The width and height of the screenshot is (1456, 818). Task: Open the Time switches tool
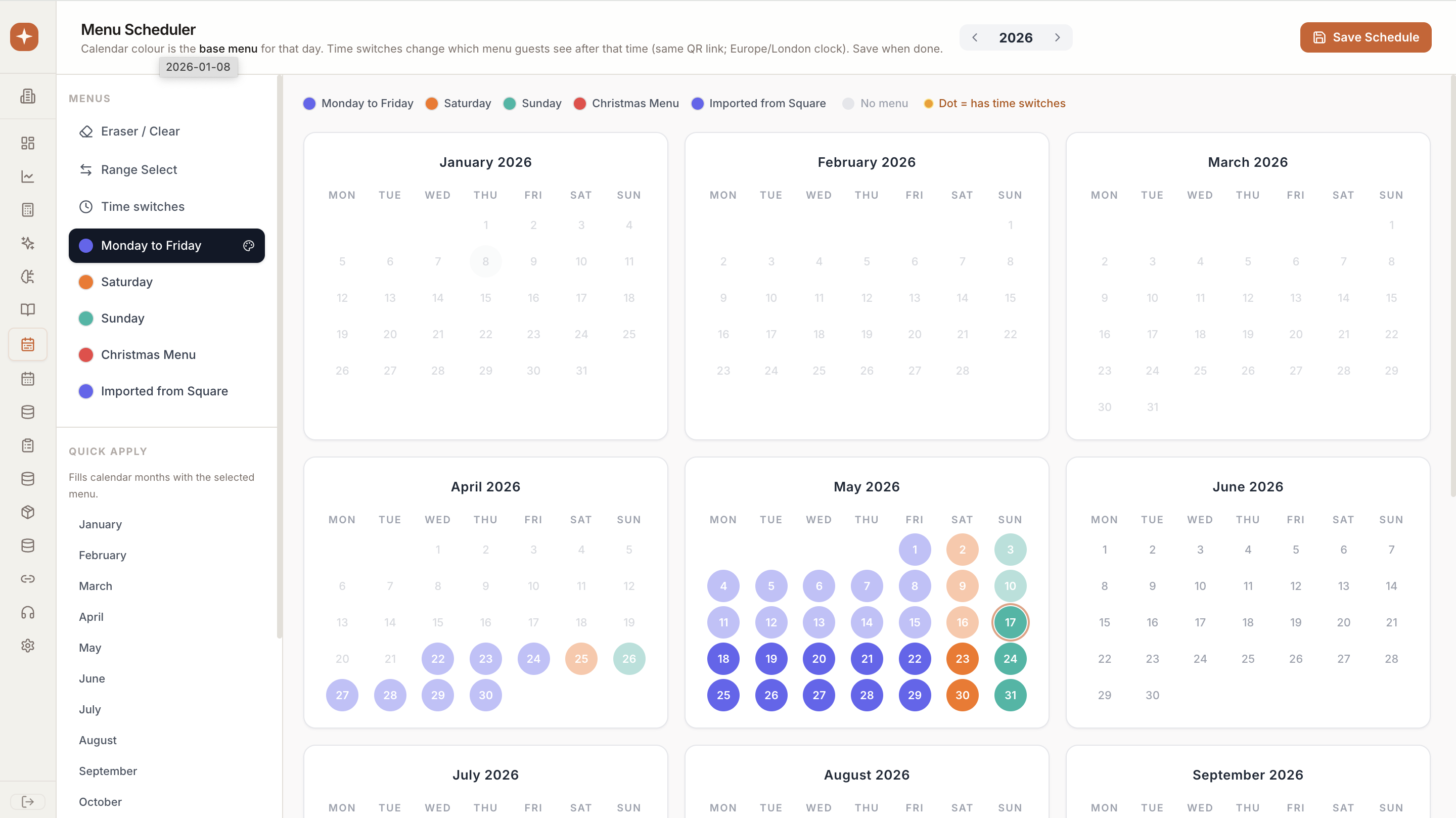pyautogui.click(x=167, y=206)
